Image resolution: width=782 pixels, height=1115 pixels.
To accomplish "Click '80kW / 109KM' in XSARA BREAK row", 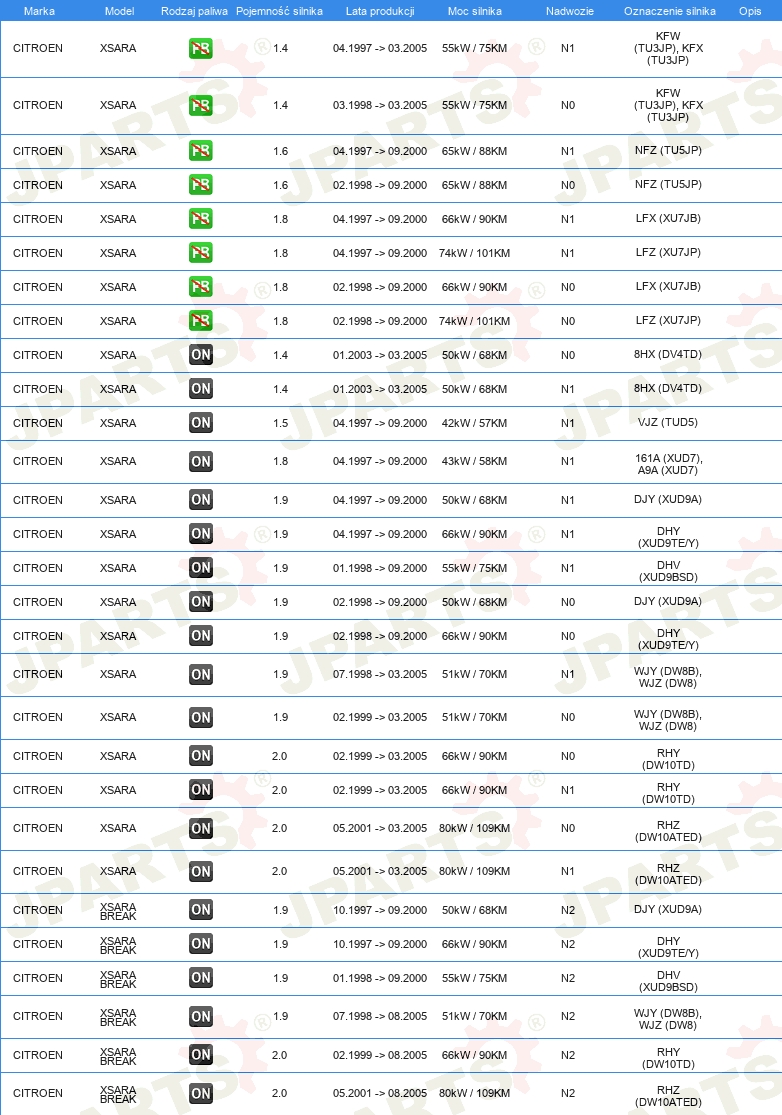I will coord(474,1094).
